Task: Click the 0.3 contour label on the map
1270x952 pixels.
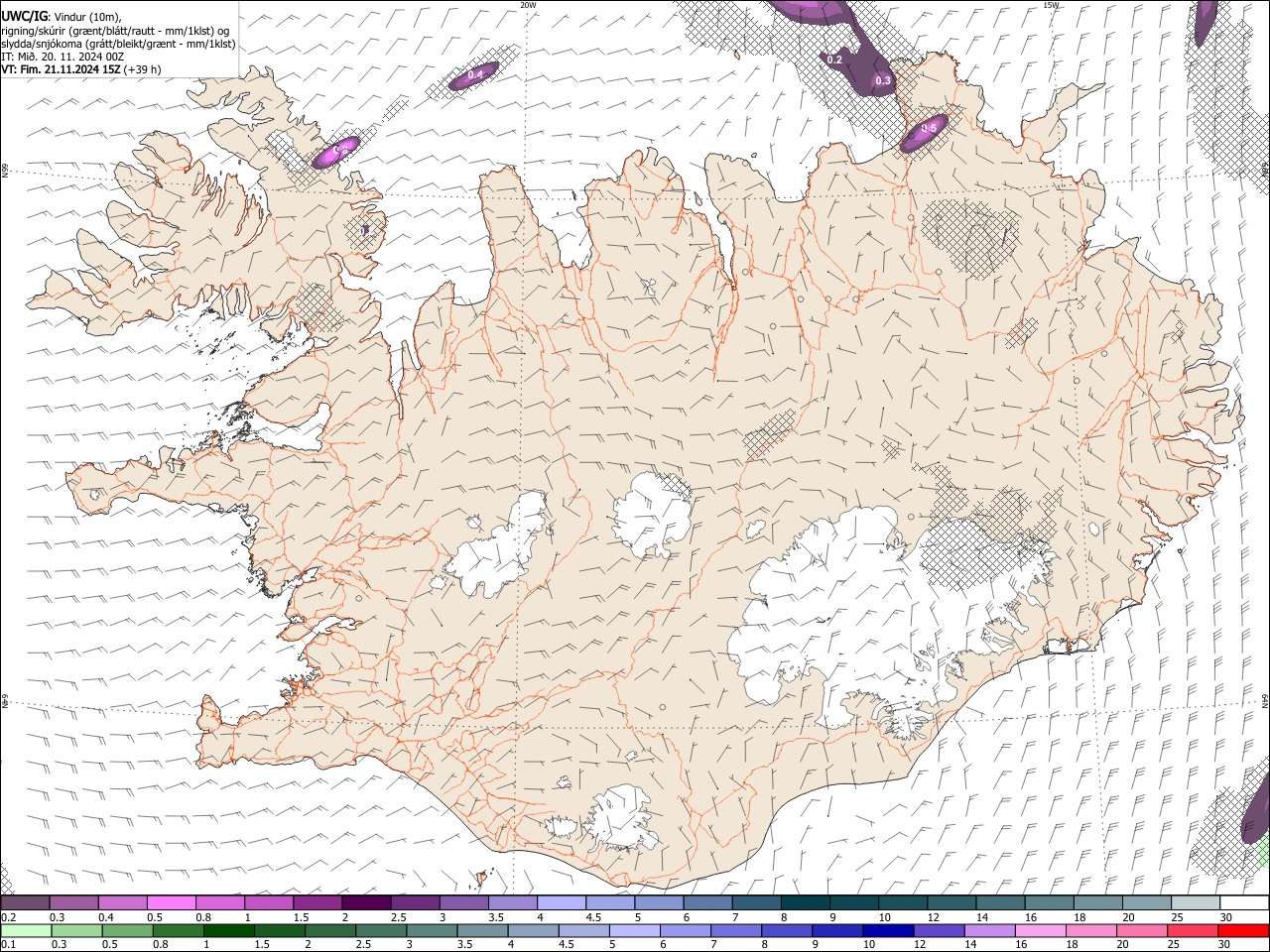Action: point(883,80)
